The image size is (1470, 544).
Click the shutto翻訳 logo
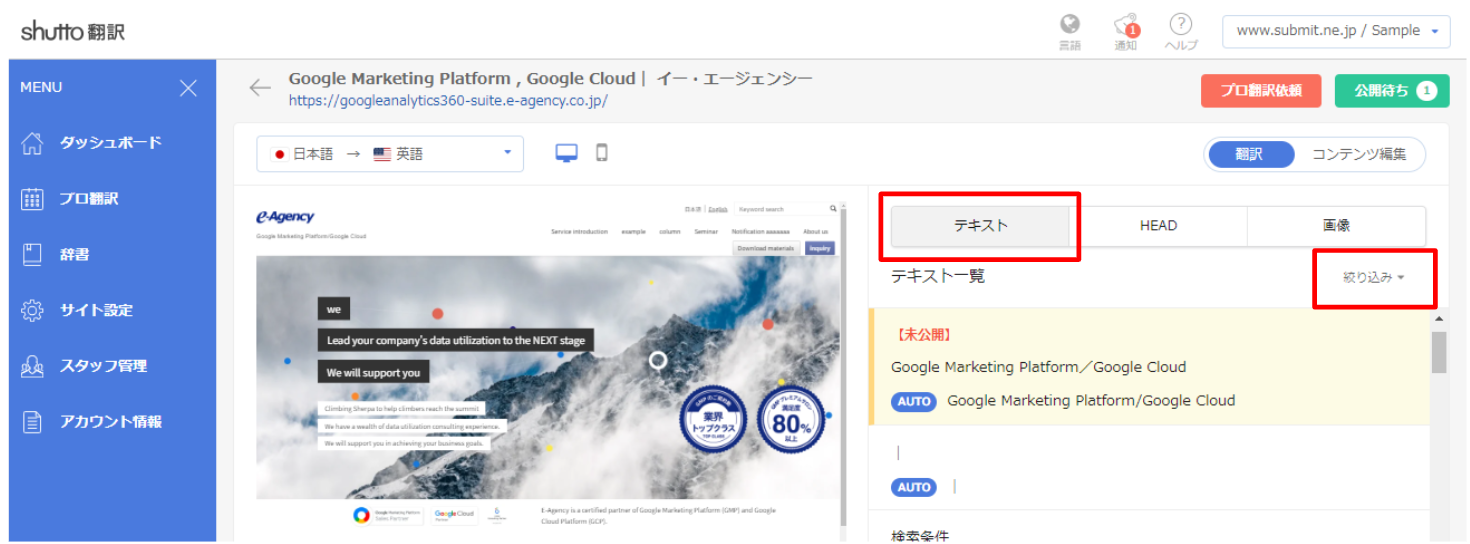pyautogui.click(x=73, y=31)
